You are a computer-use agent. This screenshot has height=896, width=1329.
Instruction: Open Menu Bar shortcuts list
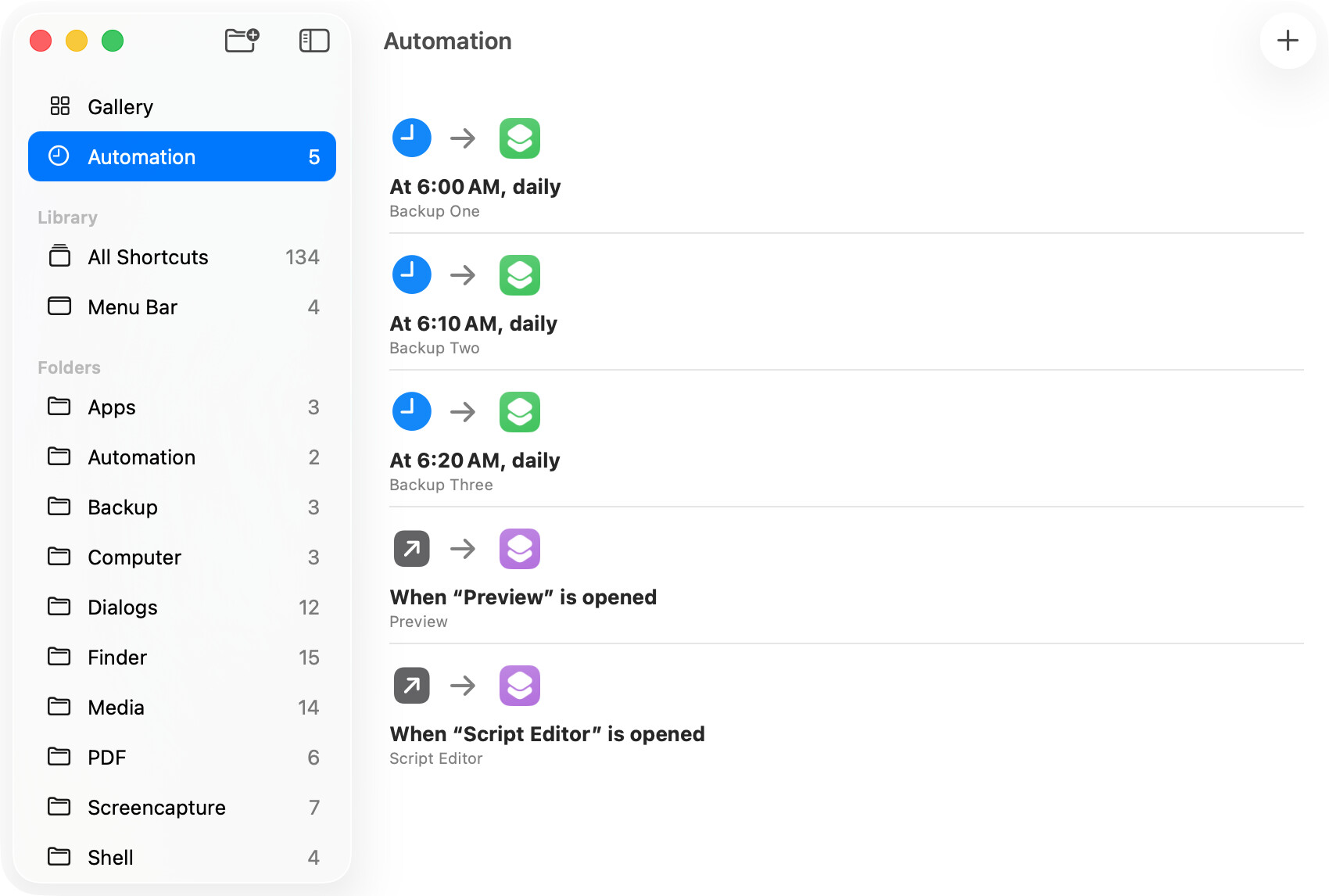[x=182, y=306]
